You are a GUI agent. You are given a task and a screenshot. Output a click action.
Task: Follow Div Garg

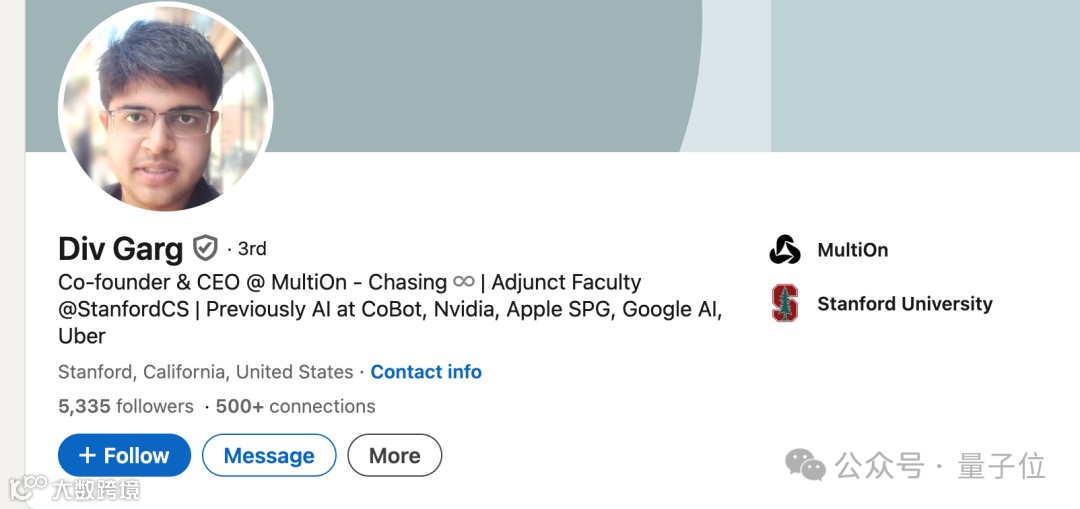pos(124,455)
